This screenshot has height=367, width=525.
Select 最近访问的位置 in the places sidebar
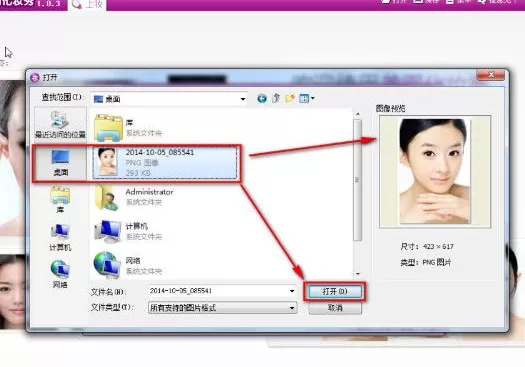coord(60,124)
